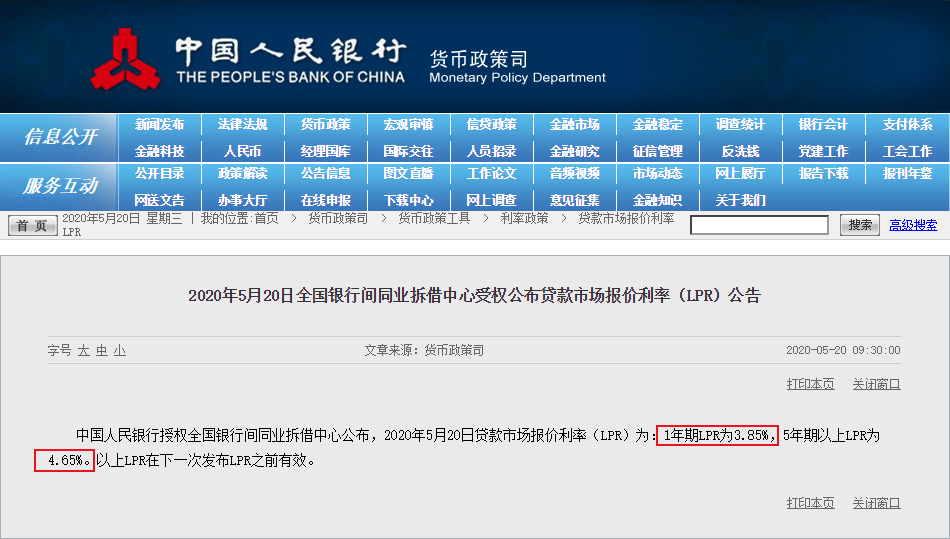Click the upper 关闭窗口 close window link

coord(877,384)
